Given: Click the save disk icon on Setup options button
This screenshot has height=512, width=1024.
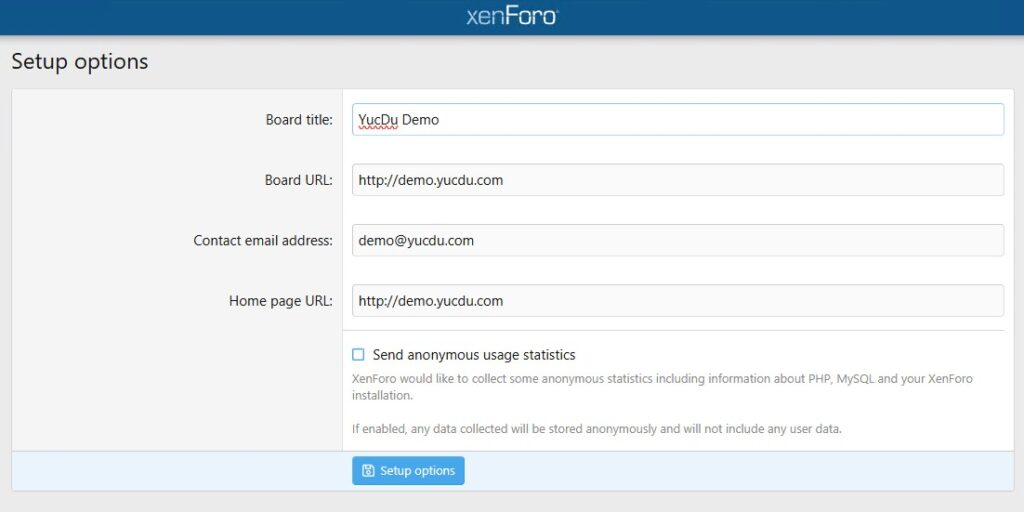Looking at the screenshot, I should (x=368, y=471).
